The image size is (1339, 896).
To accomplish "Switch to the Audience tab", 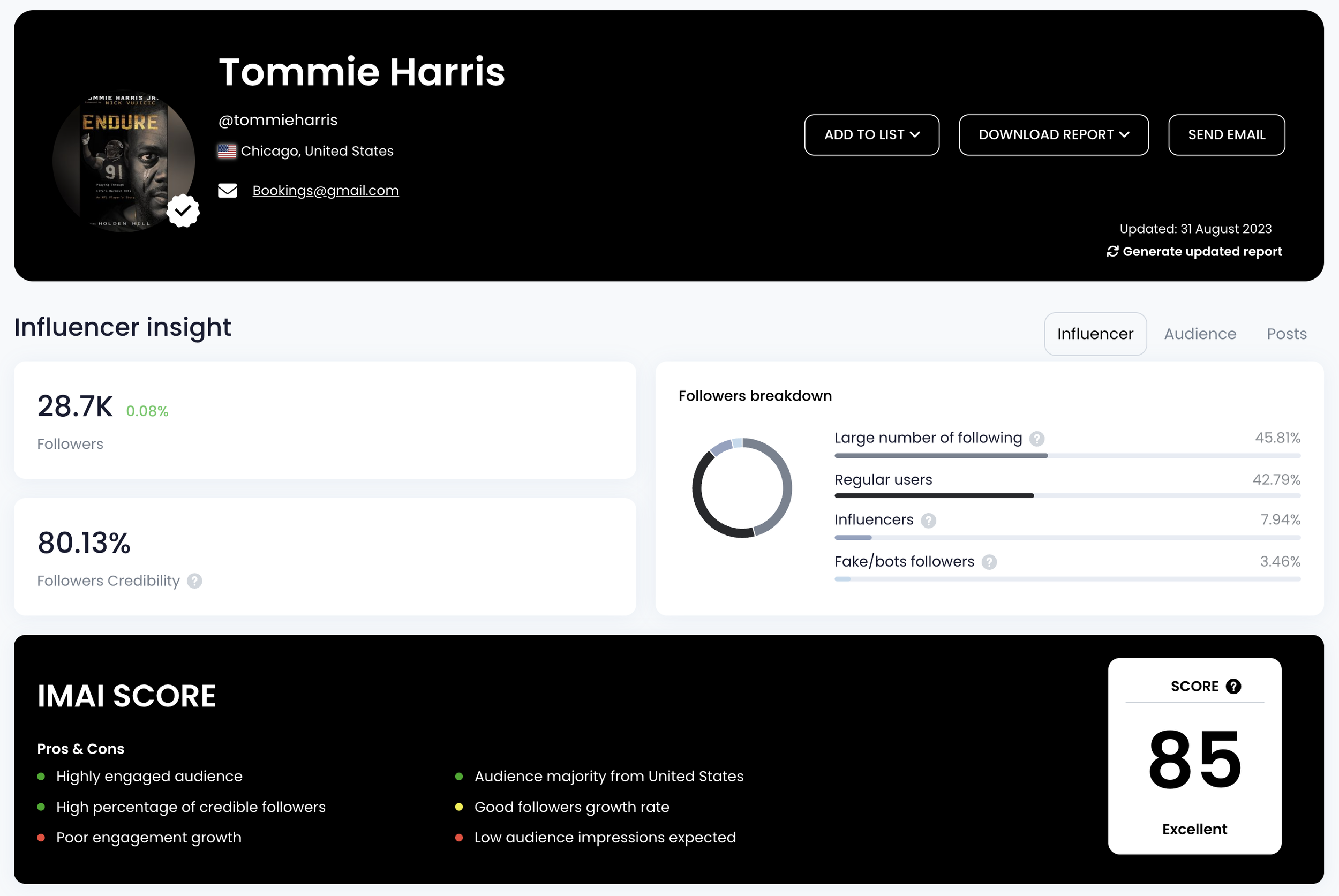I will coord(1200,334).
